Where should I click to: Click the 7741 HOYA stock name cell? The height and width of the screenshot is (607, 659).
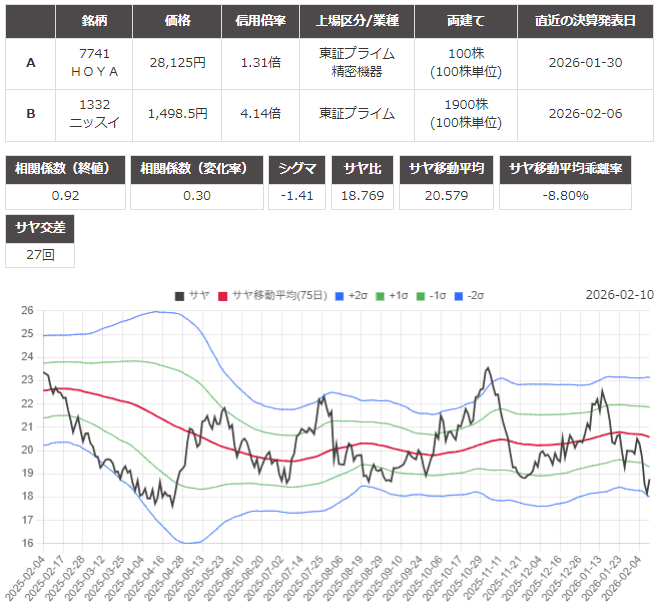pos(99,63)
